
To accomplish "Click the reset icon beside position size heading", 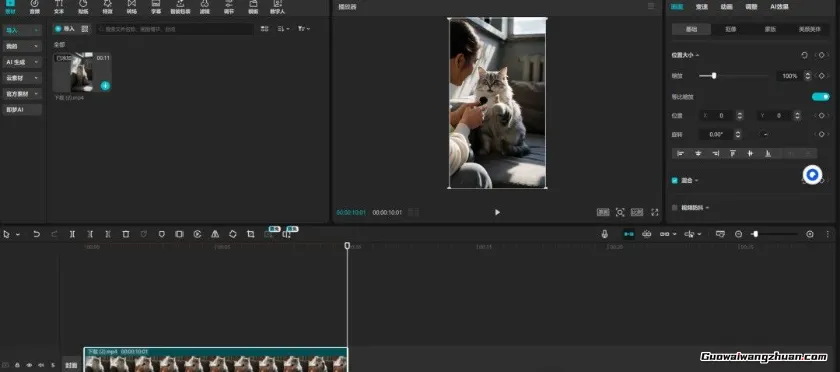I will pos(804,55).
